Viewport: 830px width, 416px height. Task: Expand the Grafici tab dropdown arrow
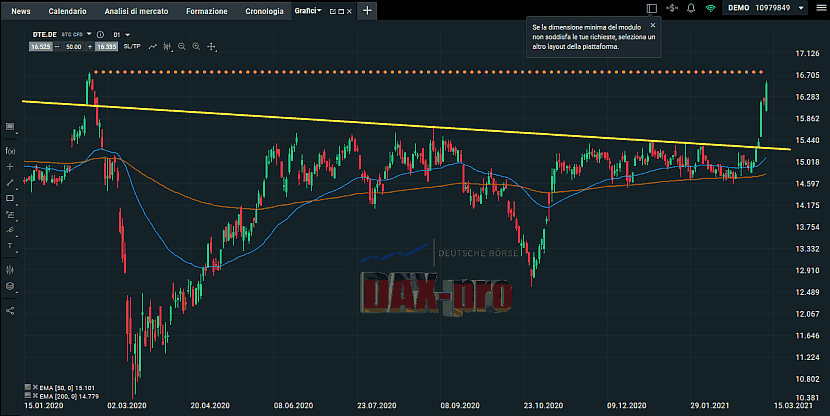click(319, 11)
